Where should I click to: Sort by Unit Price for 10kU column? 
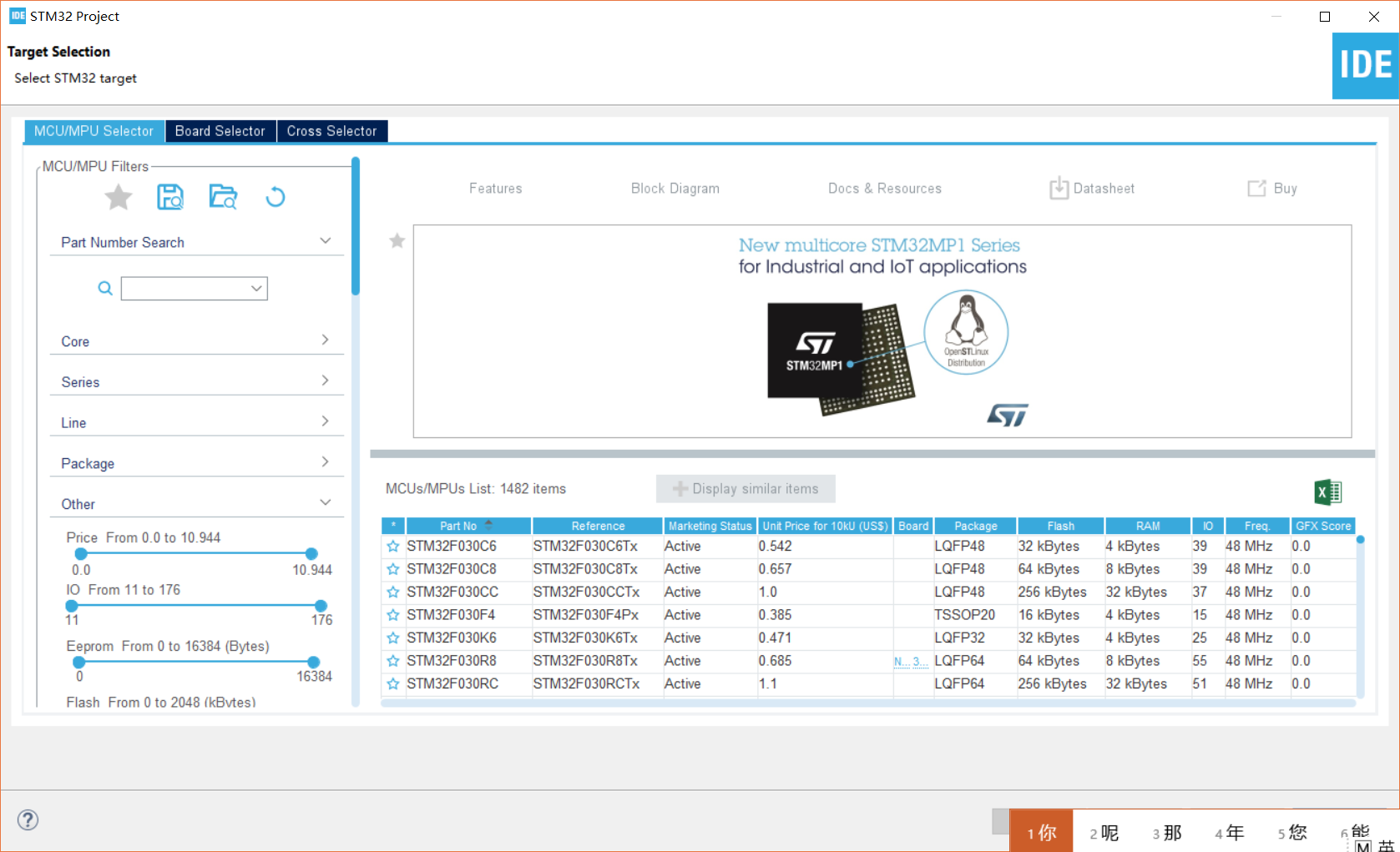click(x=825, y=526)
